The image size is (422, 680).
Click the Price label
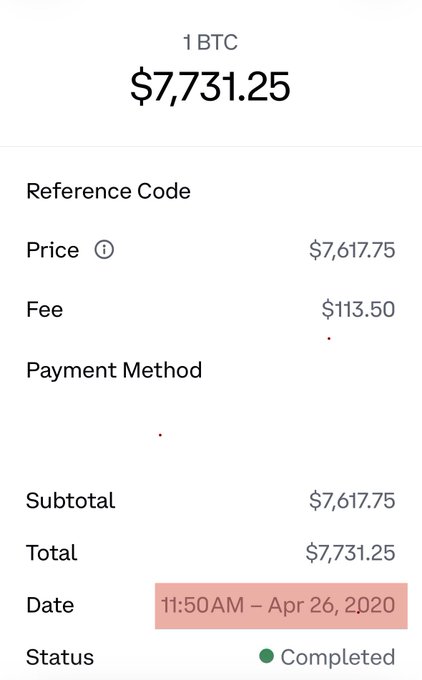[x=52, y=250]
